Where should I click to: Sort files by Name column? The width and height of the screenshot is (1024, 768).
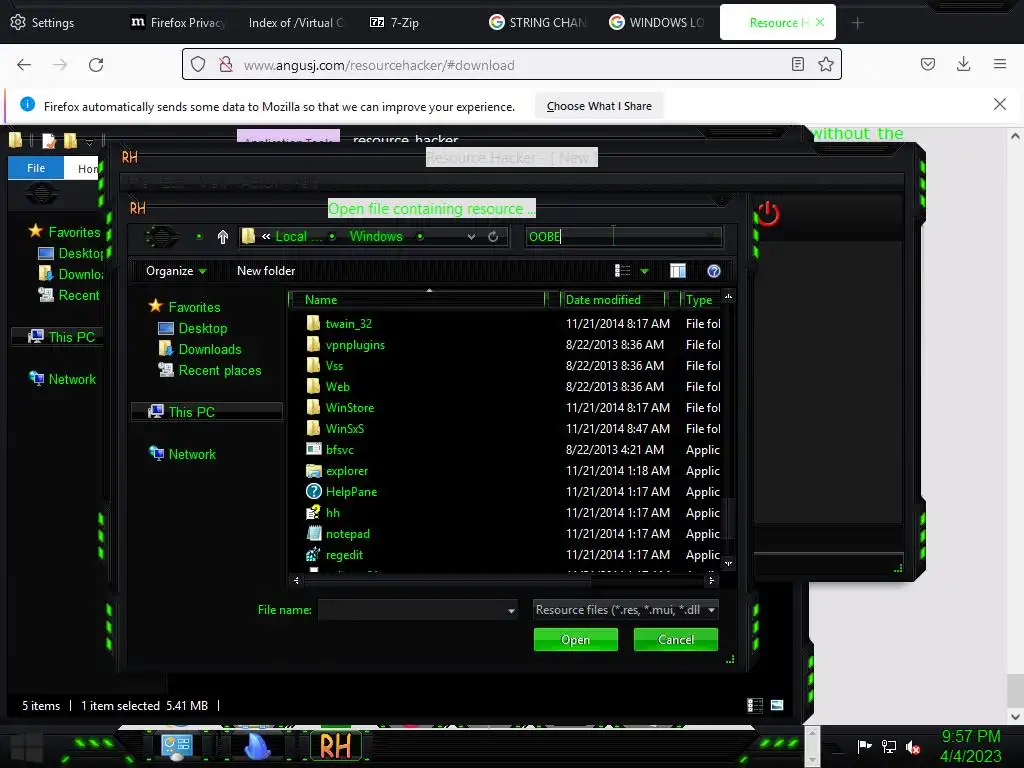coord(417,300)
